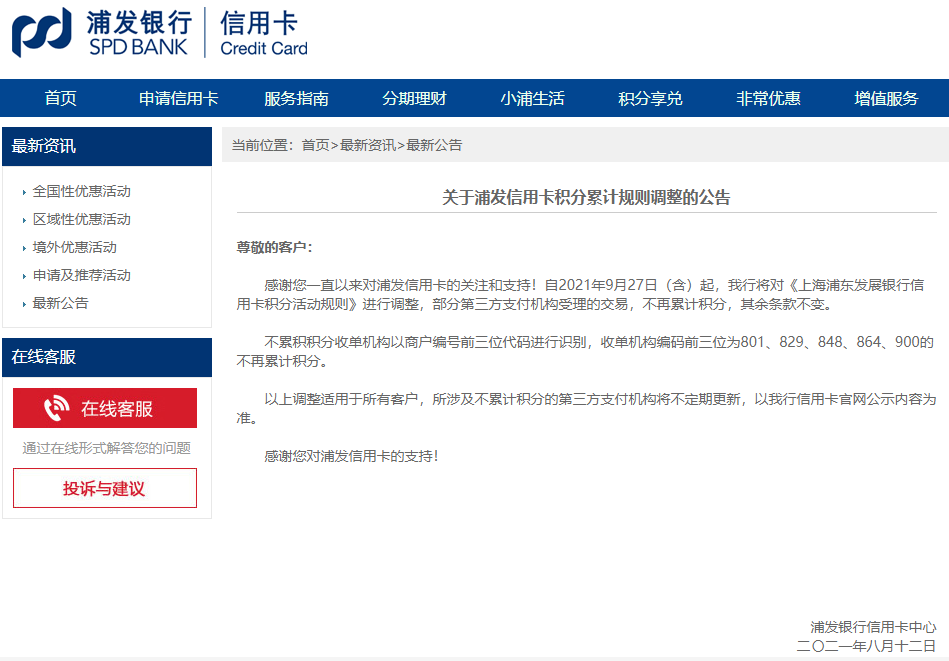Select 服务指南 in the navigation bar
The width and height of the screenshot is (949, 661).
click(x=296, y=98)
